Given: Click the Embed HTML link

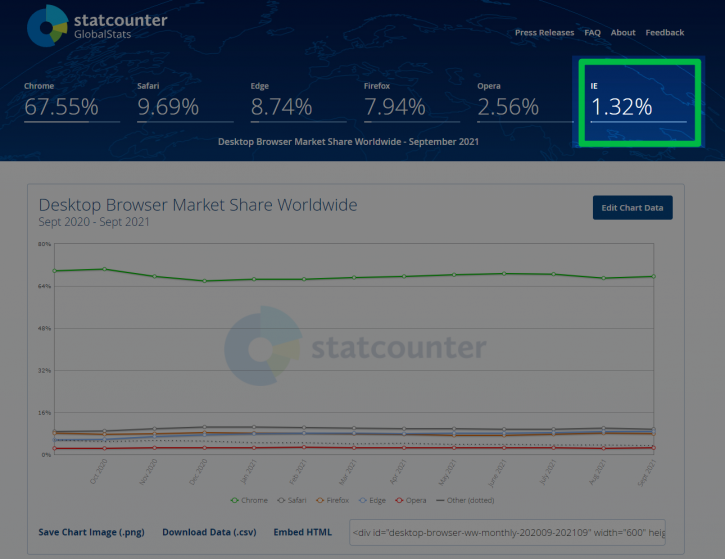Looking at the screenshot, I should tap(302, 532).
